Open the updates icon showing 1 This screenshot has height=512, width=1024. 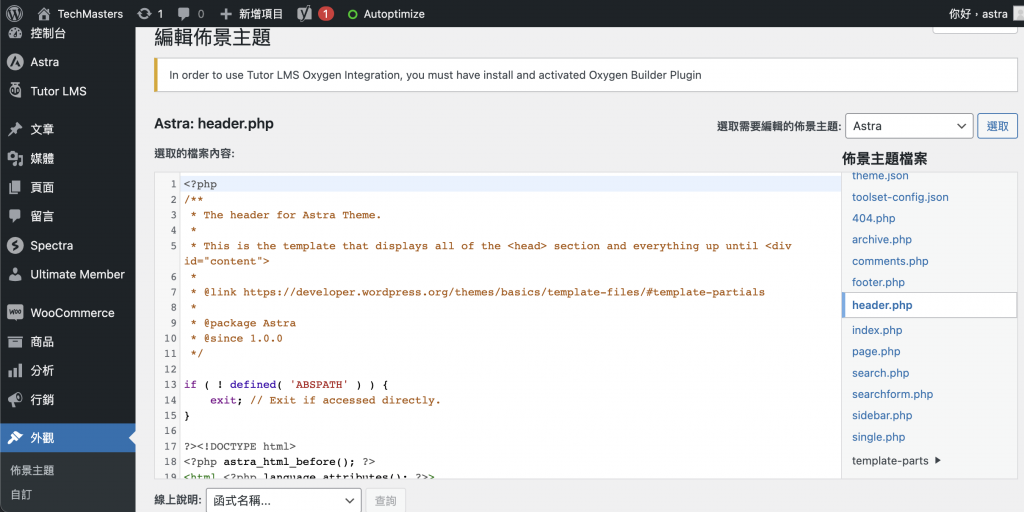tap(144, 13)
